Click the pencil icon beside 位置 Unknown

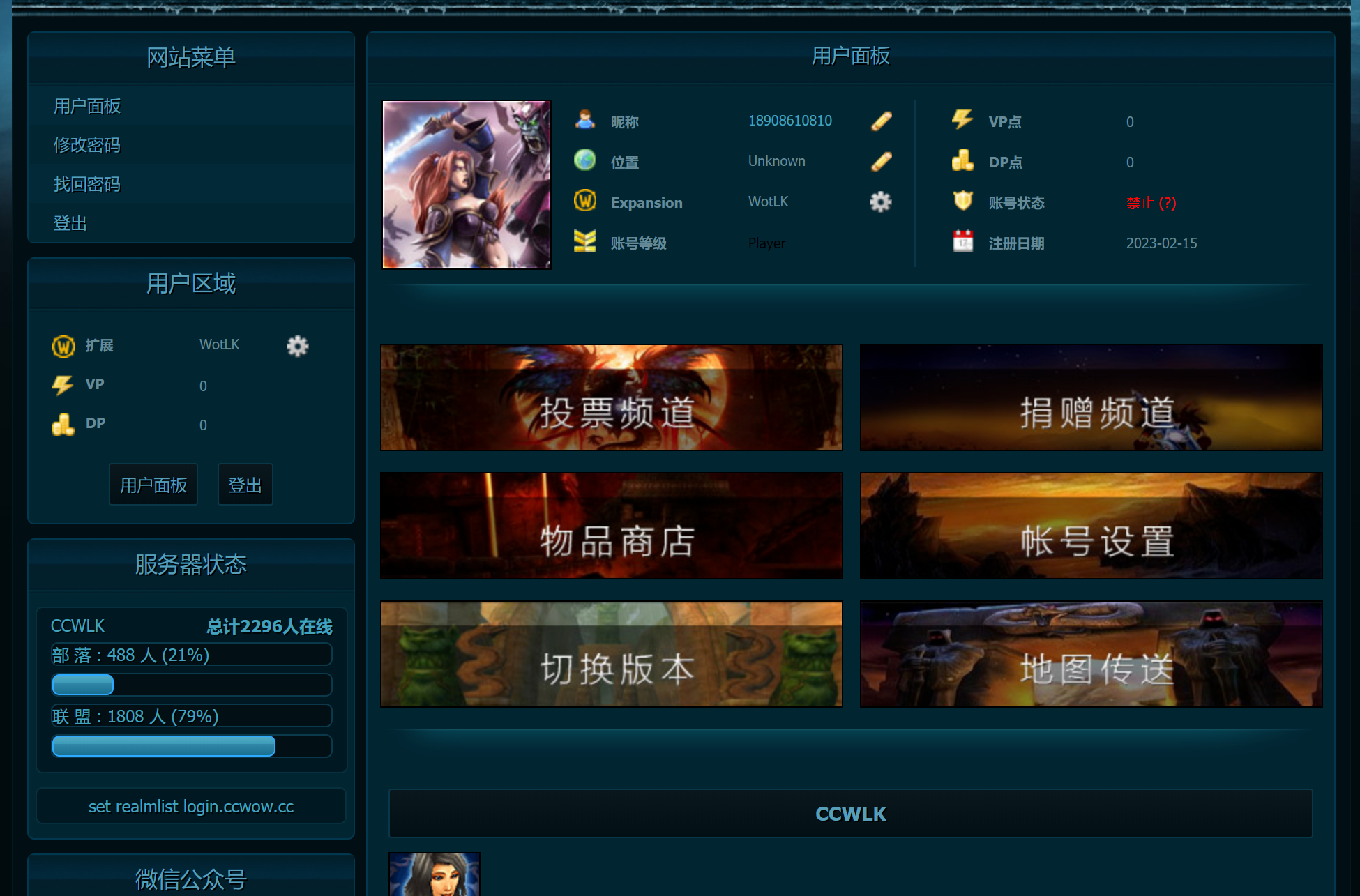pyautogui.click(x=881, y=162)
